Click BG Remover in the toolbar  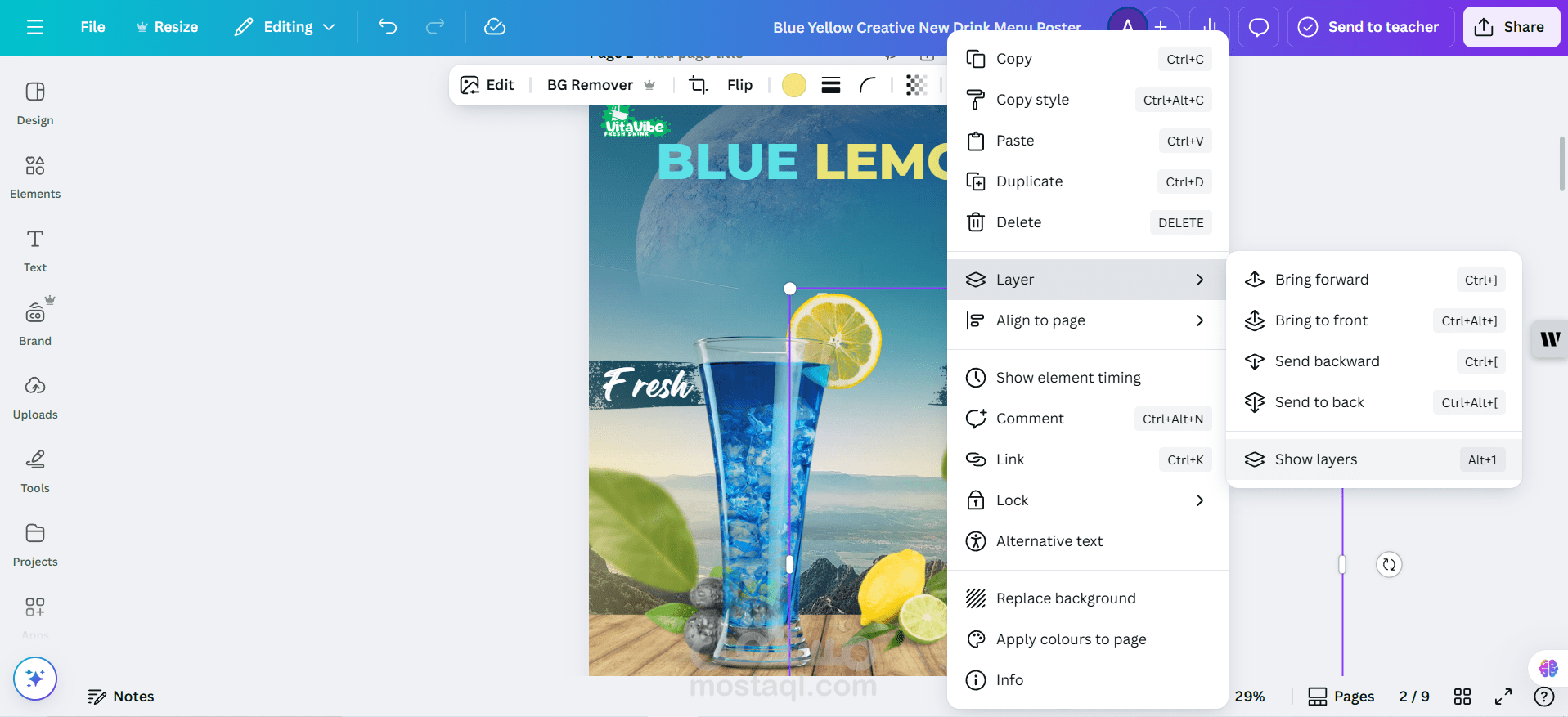601,85
